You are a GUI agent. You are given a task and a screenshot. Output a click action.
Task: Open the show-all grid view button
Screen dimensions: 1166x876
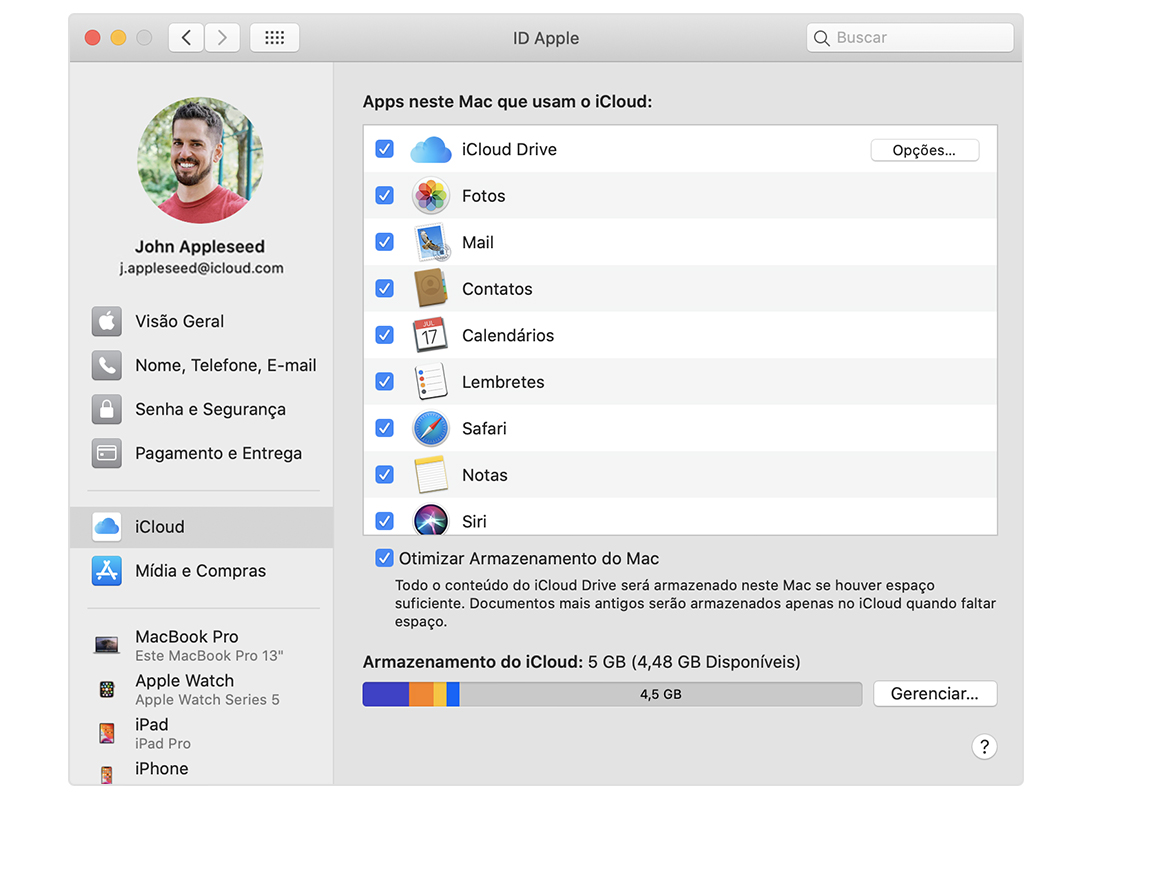(274, 38)
